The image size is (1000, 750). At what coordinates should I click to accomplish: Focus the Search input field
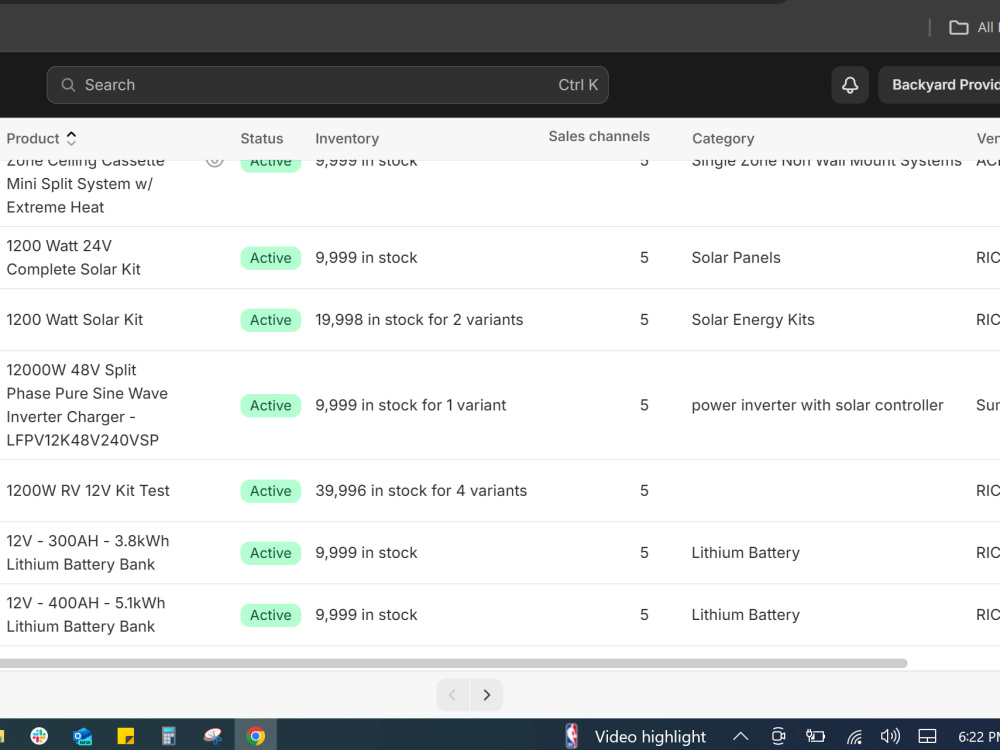coord(327,85)
